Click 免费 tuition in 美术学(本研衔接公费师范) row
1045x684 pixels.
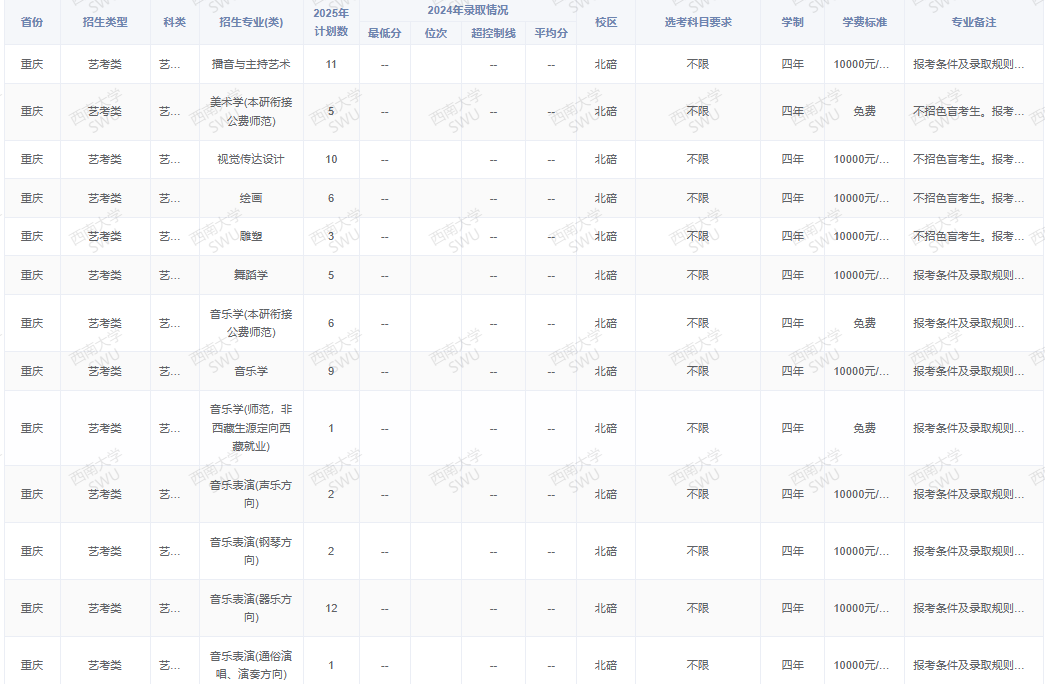pos(864,111)
